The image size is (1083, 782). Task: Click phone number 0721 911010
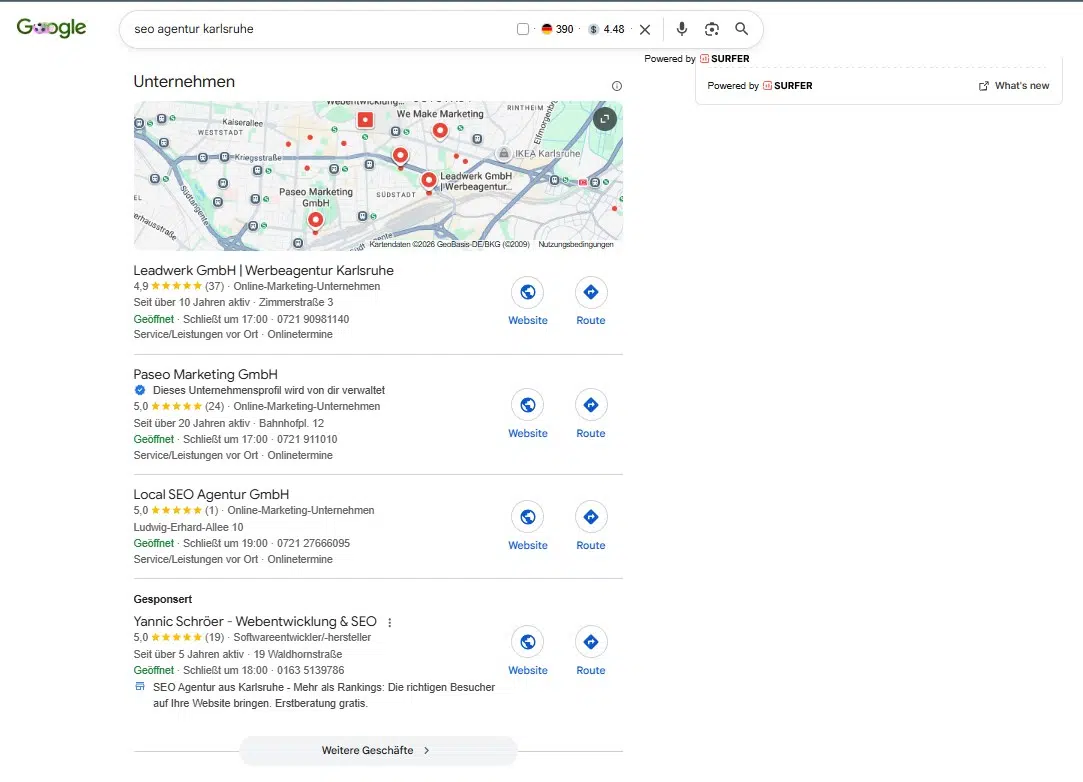(307, 439)
